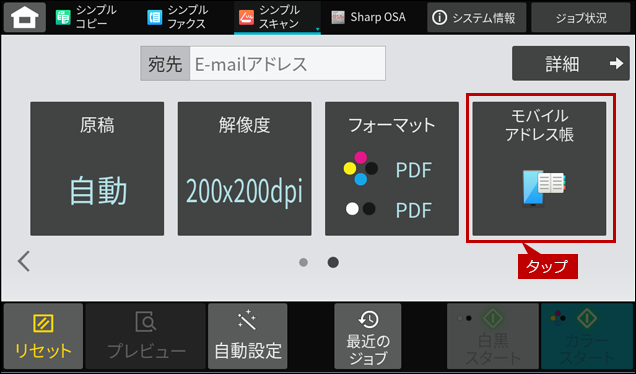
Task: Tap the 自動設定 magic wand icon
Action: [x=247, y=320]
